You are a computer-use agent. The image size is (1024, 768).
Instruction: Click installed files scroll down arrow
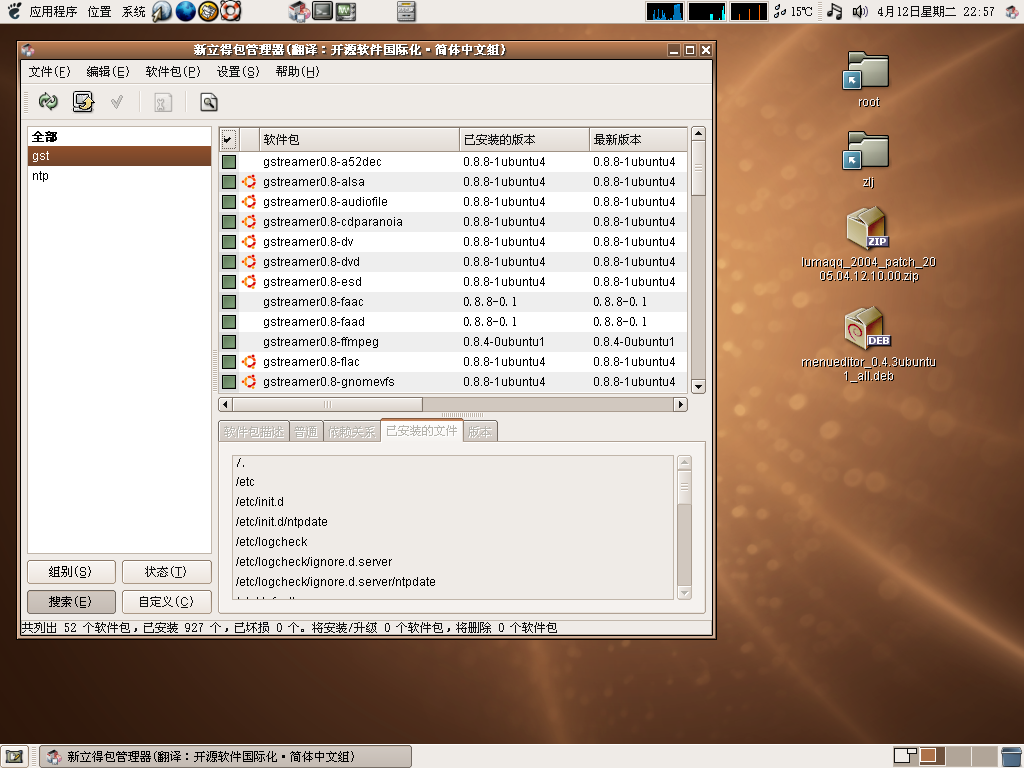pos(684,593)
